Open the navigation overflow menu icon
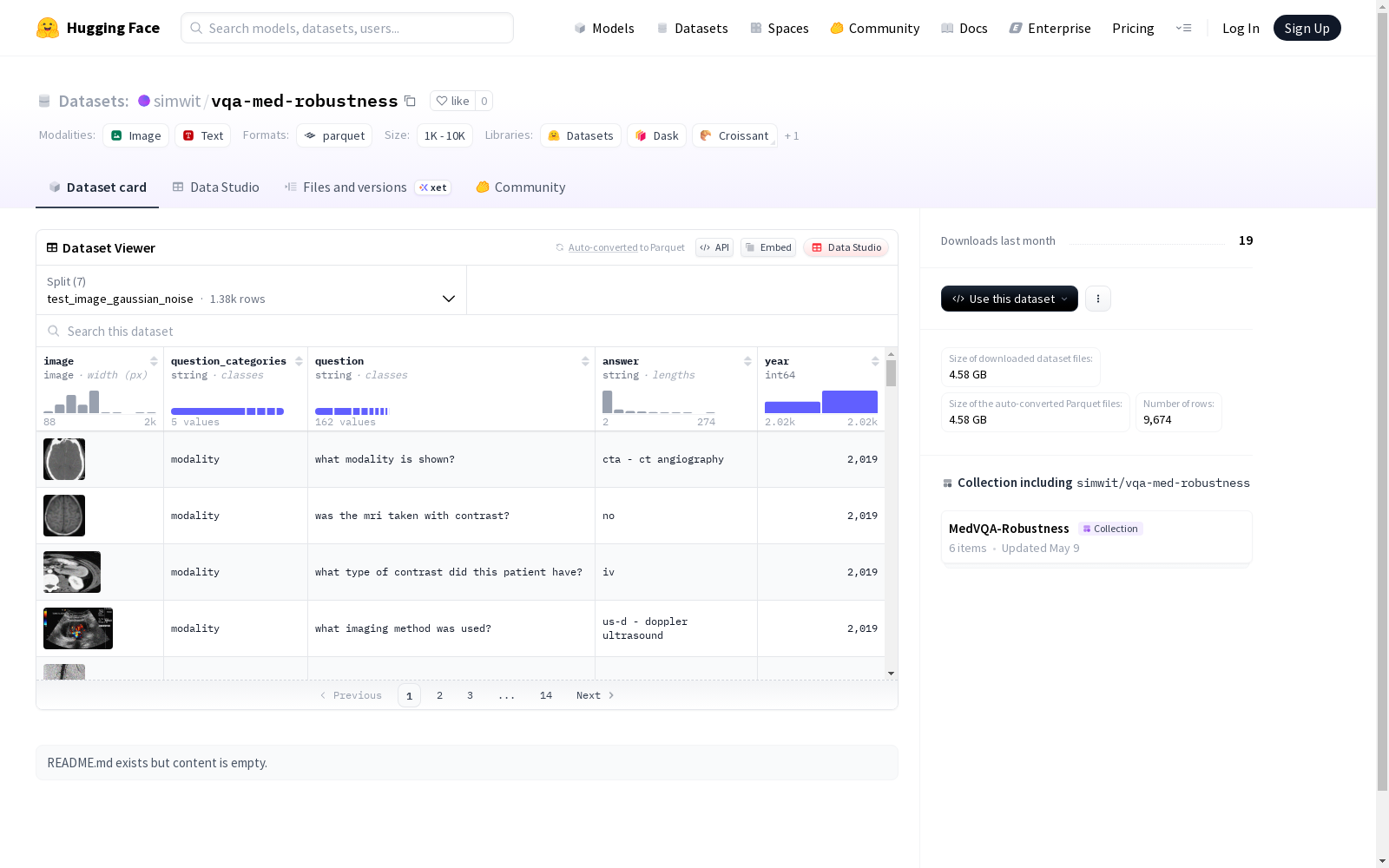The image size is (1389, 868). tap(1183, 28)
